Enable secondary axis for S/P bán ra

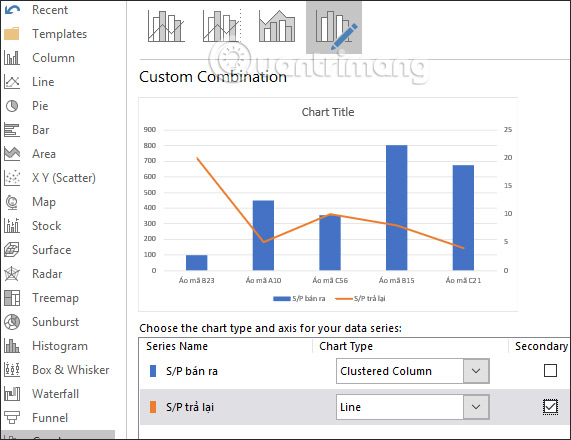[x=550, y=371]
